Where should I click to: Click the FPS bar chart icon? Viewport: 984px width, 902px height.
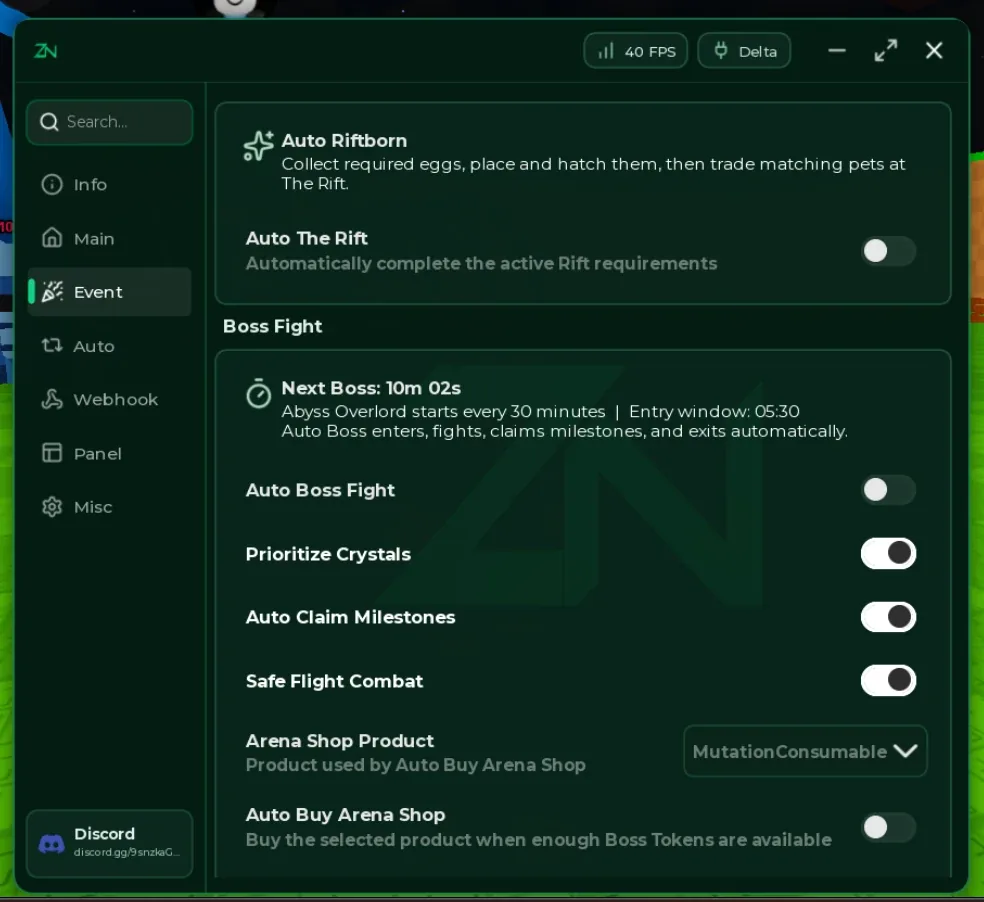click(x=606, y=51)
